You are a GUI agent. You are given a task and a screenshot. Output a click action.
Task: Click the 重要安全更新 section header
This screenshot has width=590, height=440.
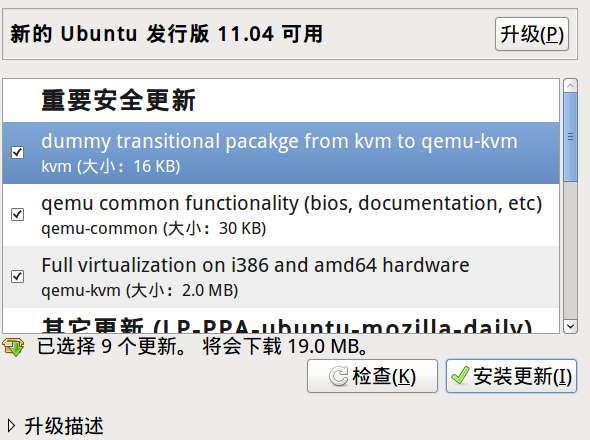(119, 100)
